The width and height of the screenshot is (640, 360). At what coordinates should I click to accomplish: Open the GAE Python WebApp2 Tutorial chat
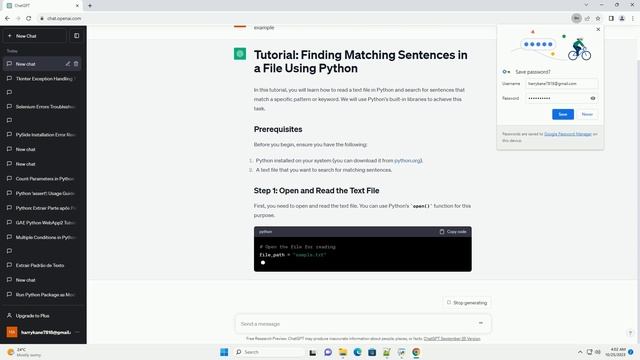(42, 222)
